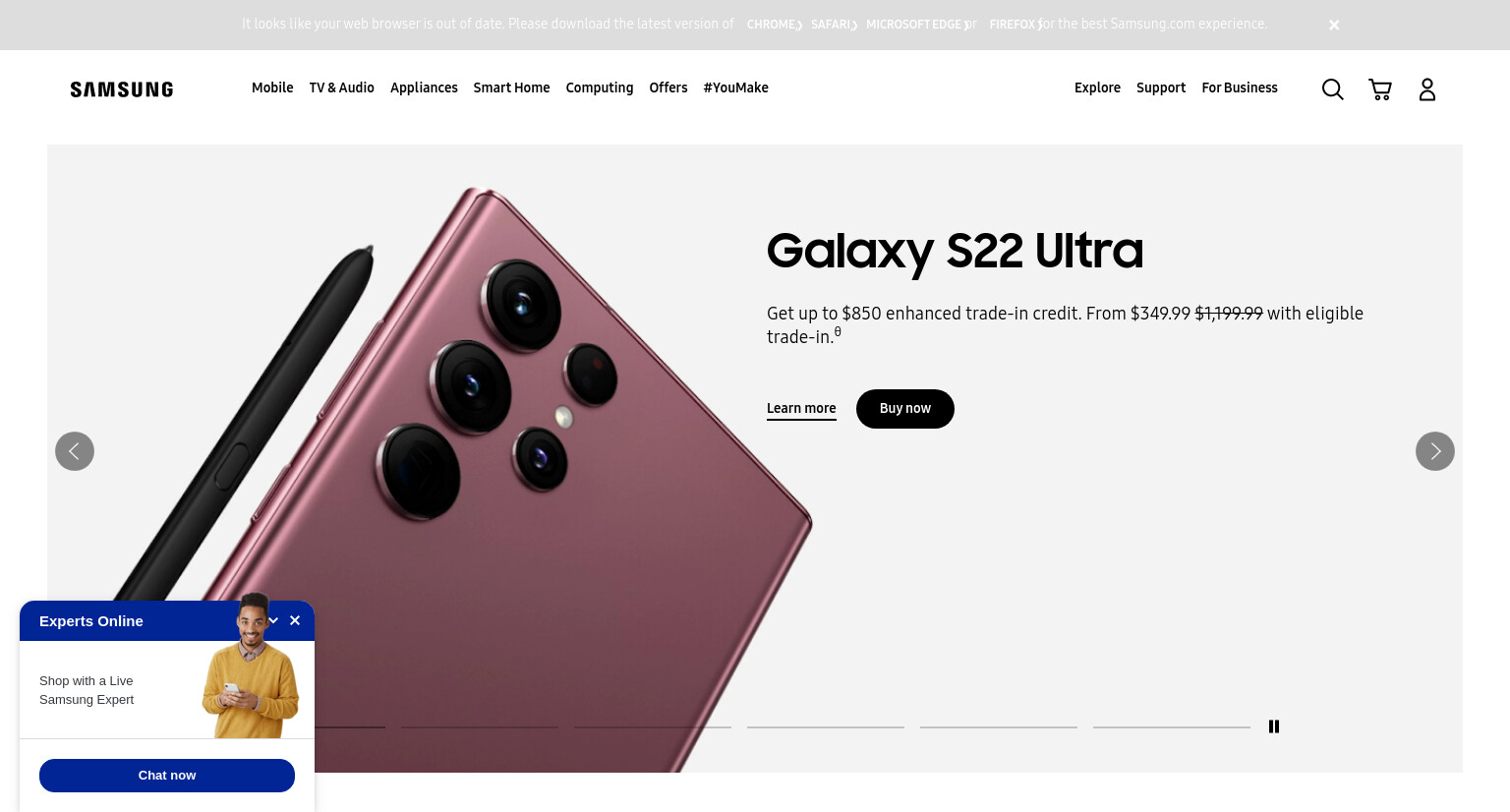Start a chat with Chat now
This screenshot has width=1510, height=812.
point(167,776)
